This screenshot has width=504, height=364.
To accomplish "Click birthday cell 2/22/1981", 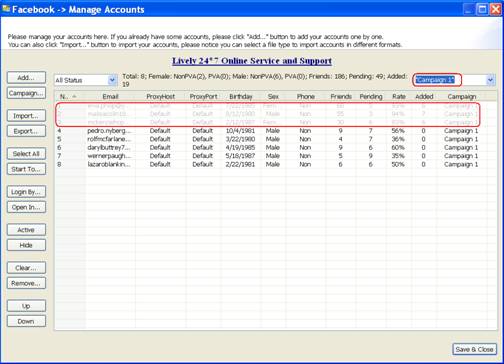I will pos(240,164).
